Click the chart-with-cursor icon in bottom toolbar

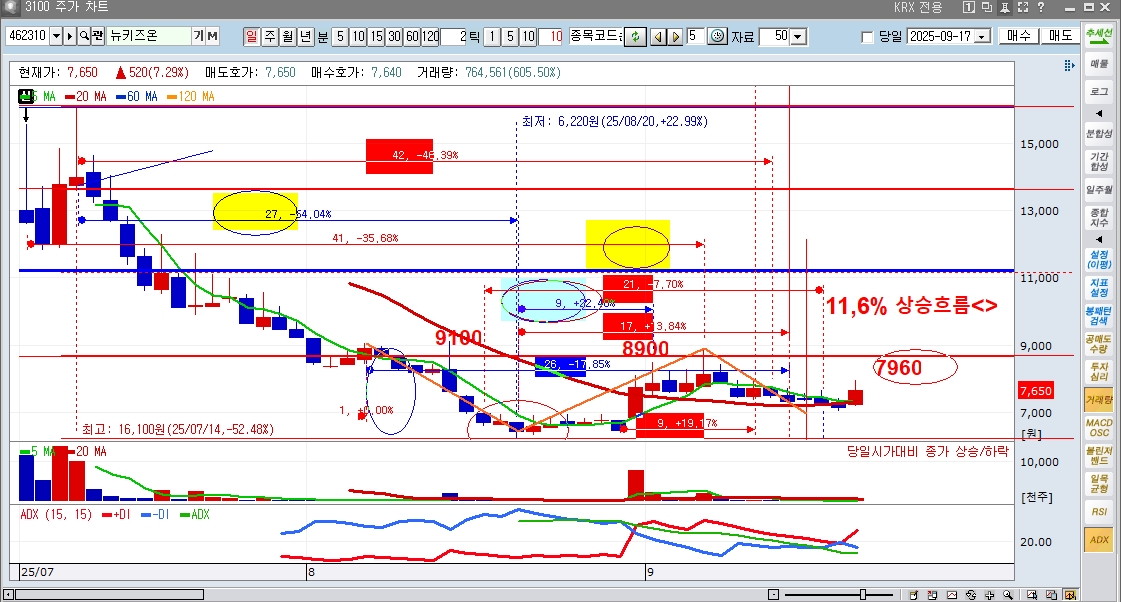pyautogui.click(x=1032, y=595)
